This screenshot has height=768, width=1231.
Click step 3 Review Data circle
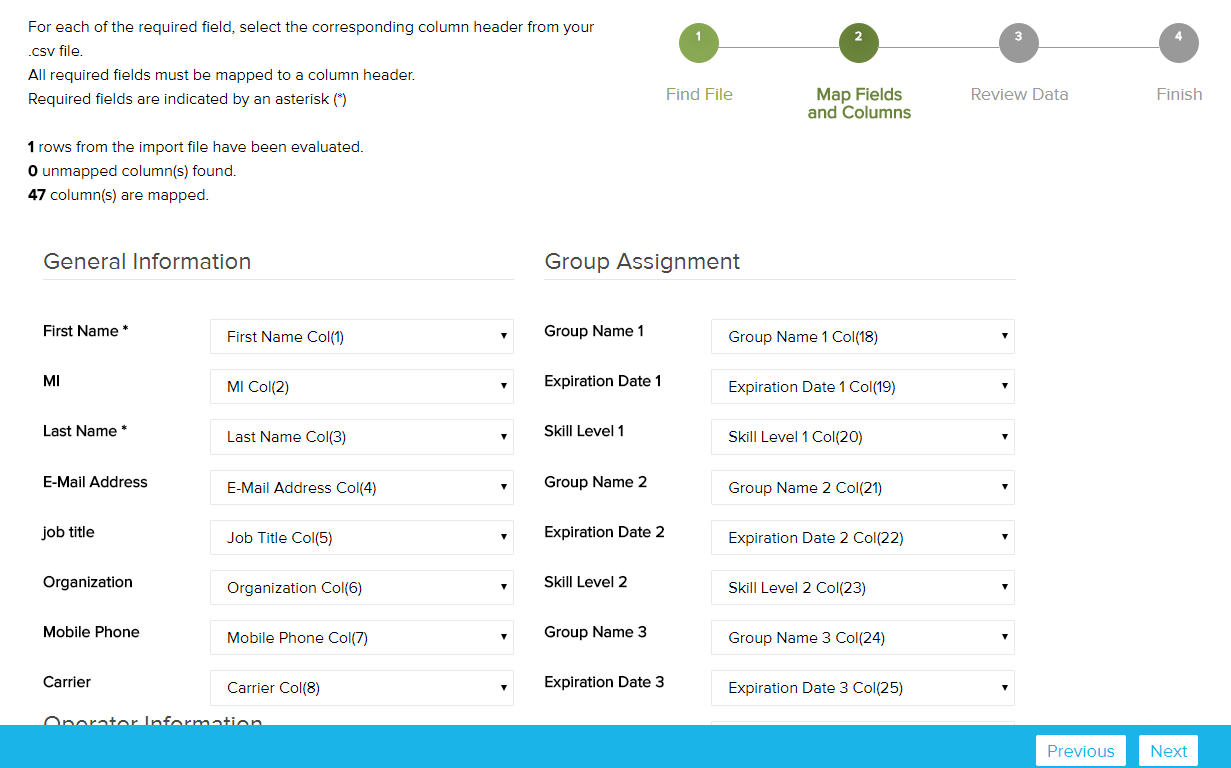tap(1018, 43)
